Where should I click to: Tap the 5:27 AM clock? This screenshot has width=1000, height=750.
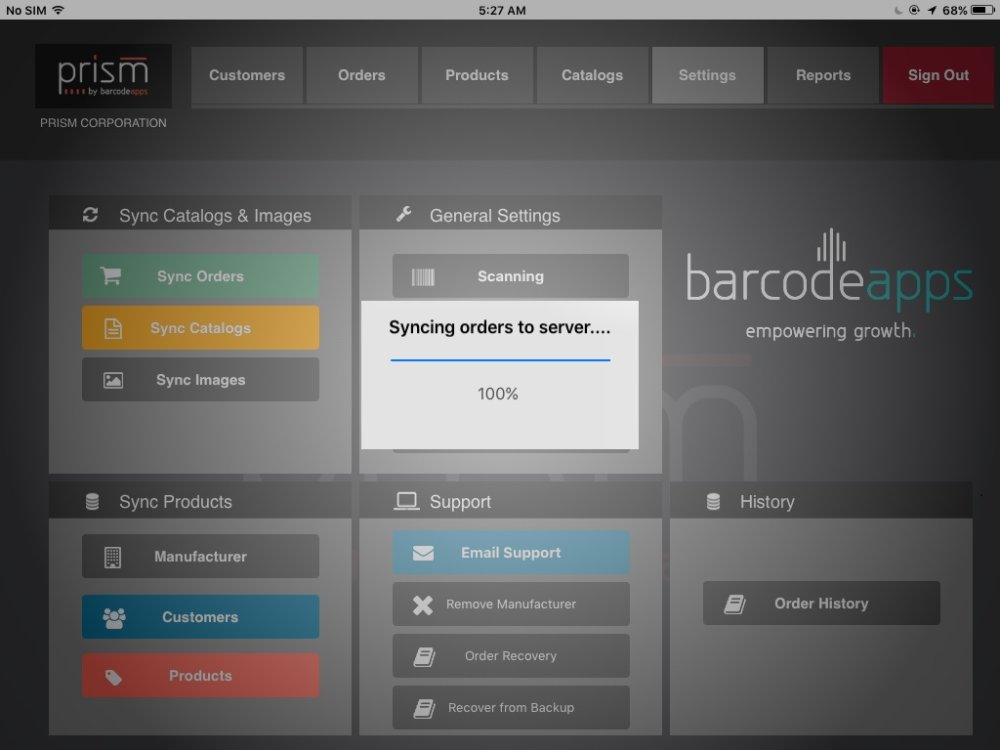pyautogui.click(x=502, y=10)
